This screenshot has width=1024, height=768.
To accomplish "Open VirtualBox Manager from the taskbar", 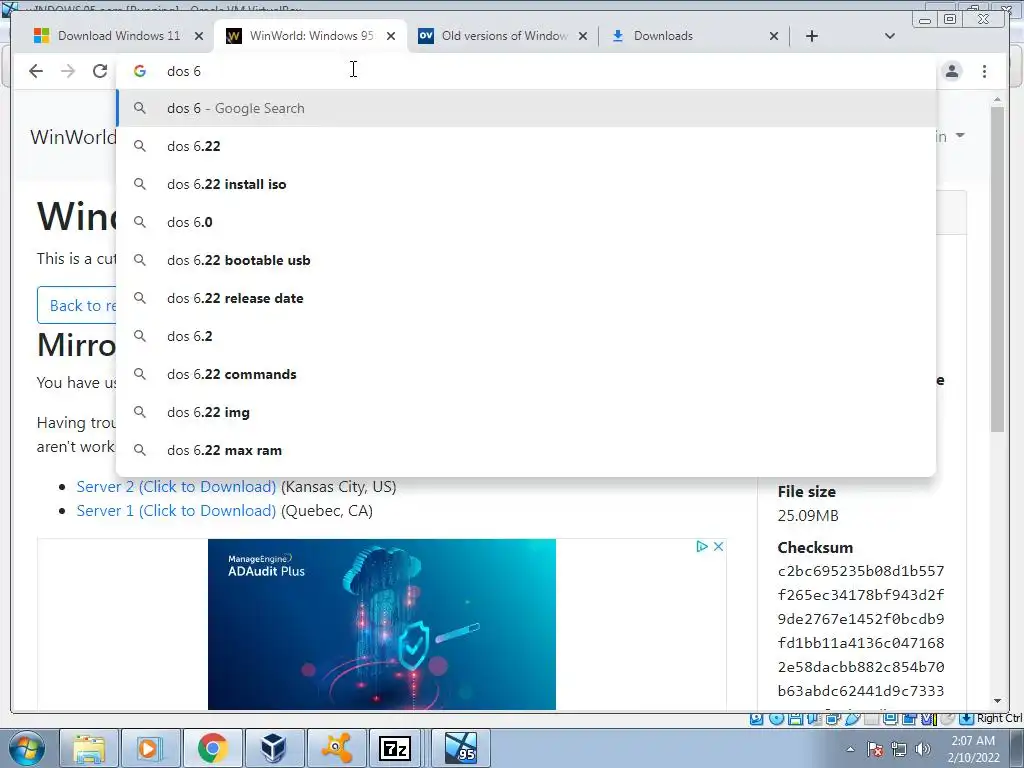I will click(x=274, y=748).
